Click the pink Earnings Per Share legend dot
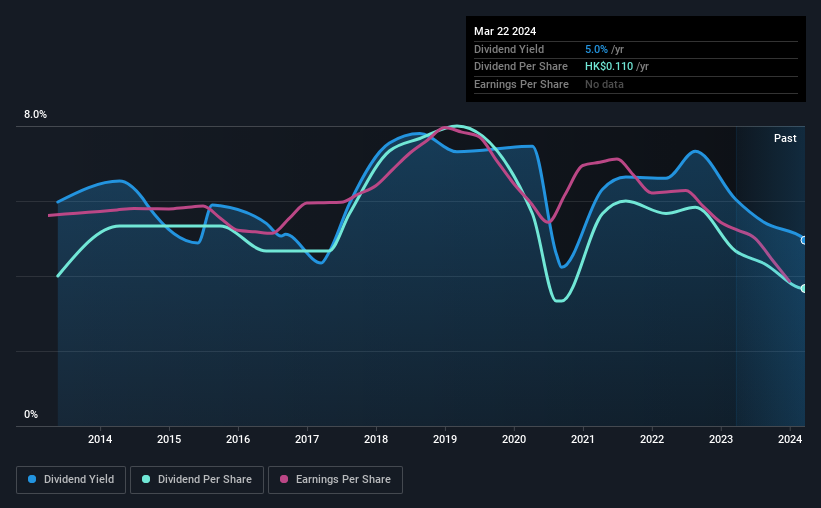Screen dimensions: 821x508 point(284,479)
